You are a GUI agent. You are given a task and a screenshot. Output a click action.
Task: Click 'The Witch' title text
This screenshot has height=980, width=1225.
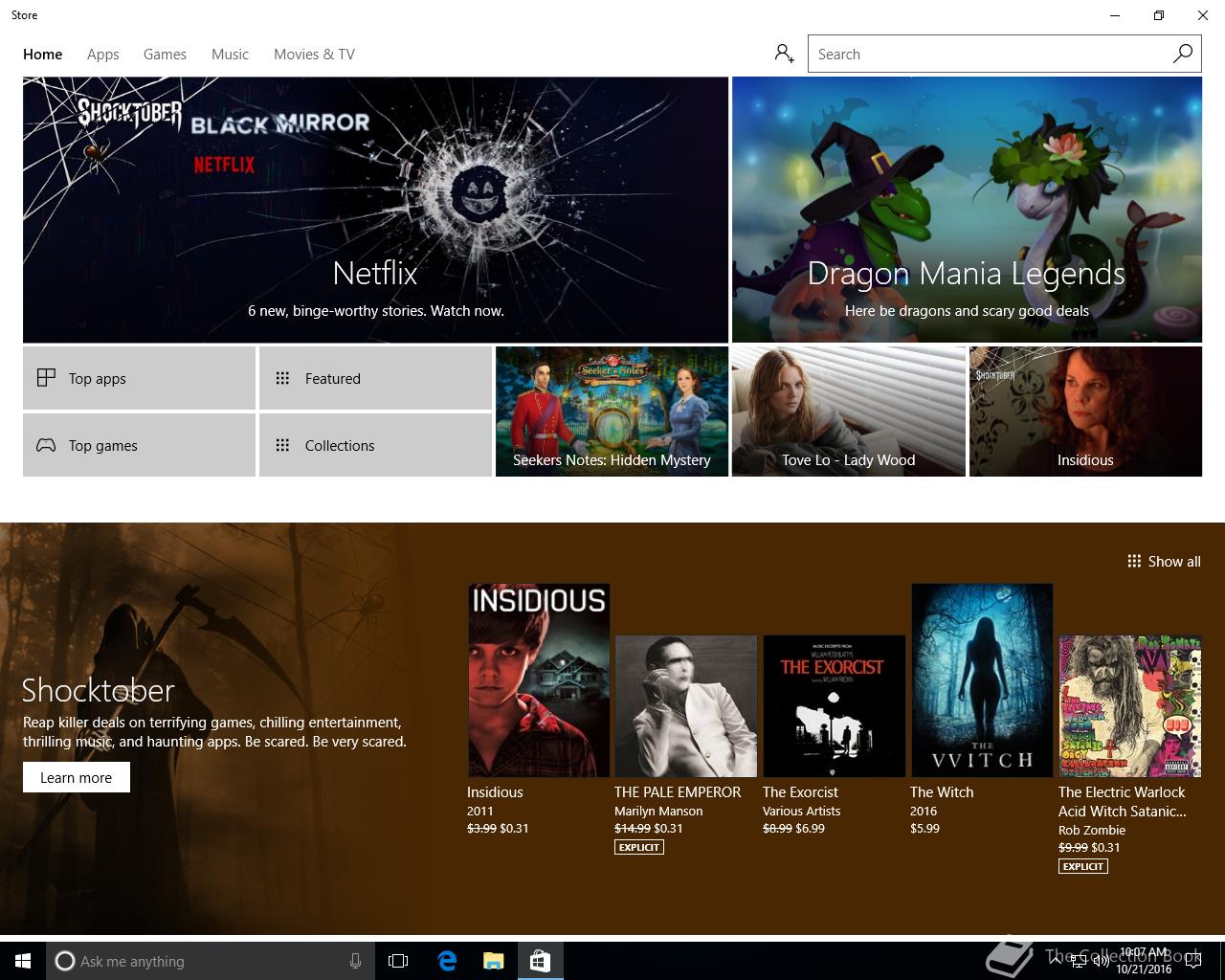tap(942, 792)
